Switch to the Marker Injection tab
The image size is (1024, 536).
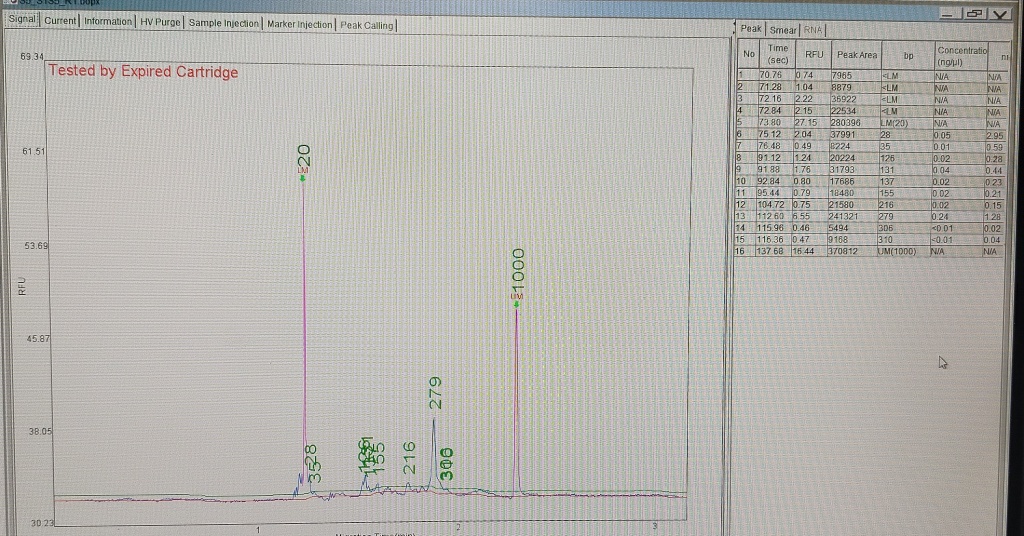point(300,23)
